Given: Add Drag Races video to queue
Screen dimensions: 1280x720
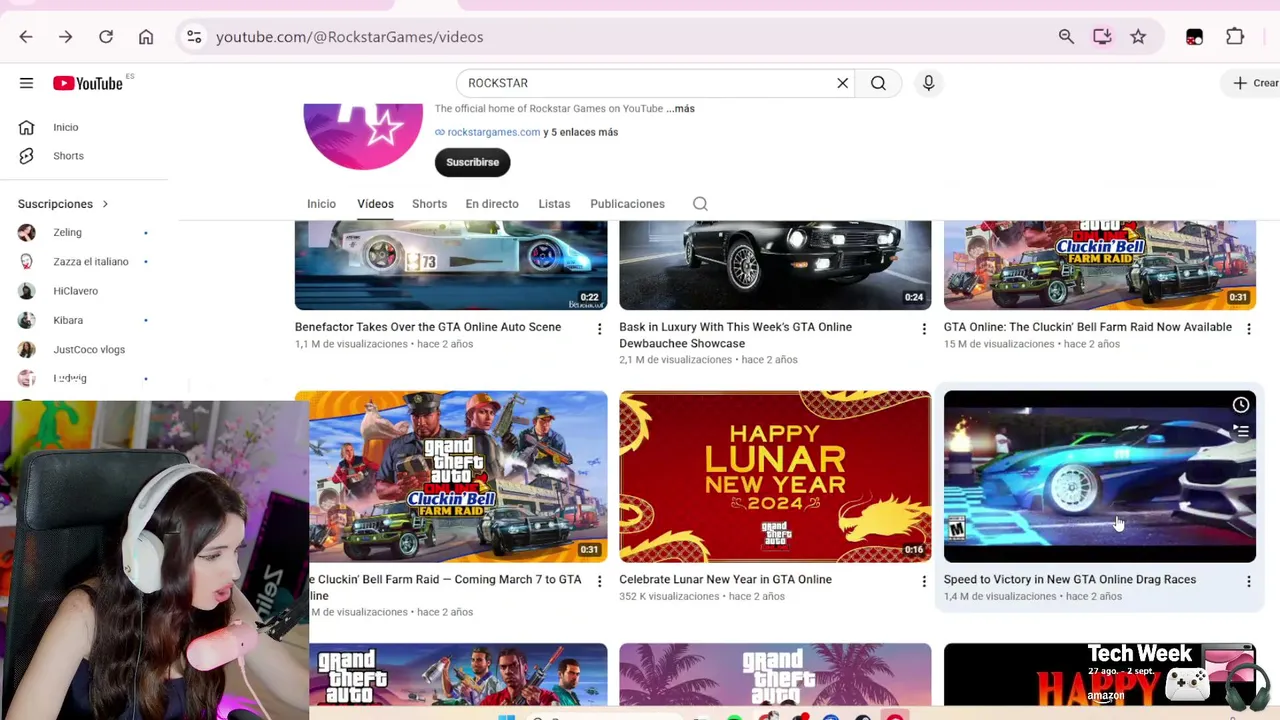Looking at the screenshot, I should click(1240, 432).
